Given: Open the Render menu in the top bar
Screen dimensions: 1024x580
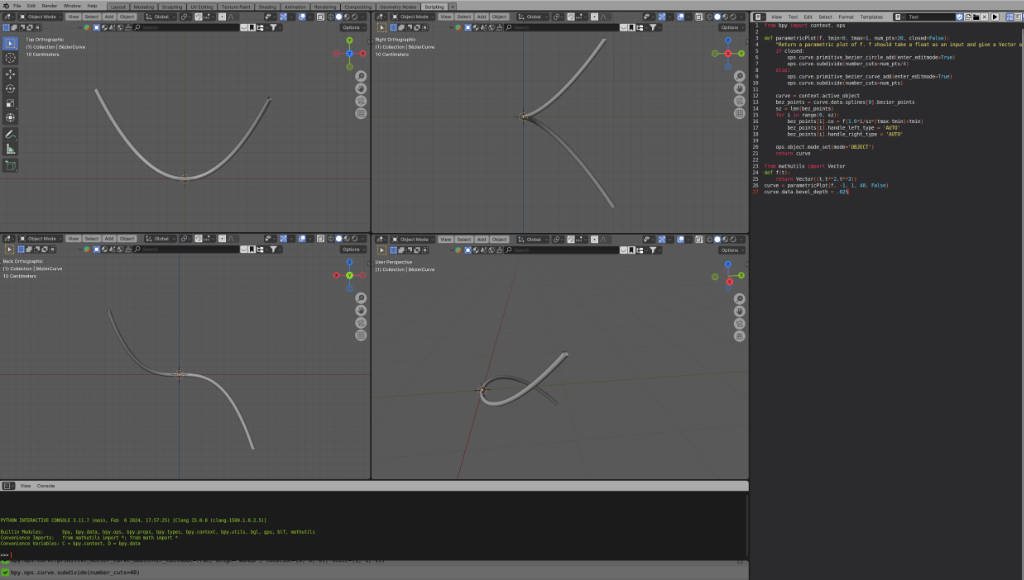Looking at the screenshot, I should (x=49, y=6).
